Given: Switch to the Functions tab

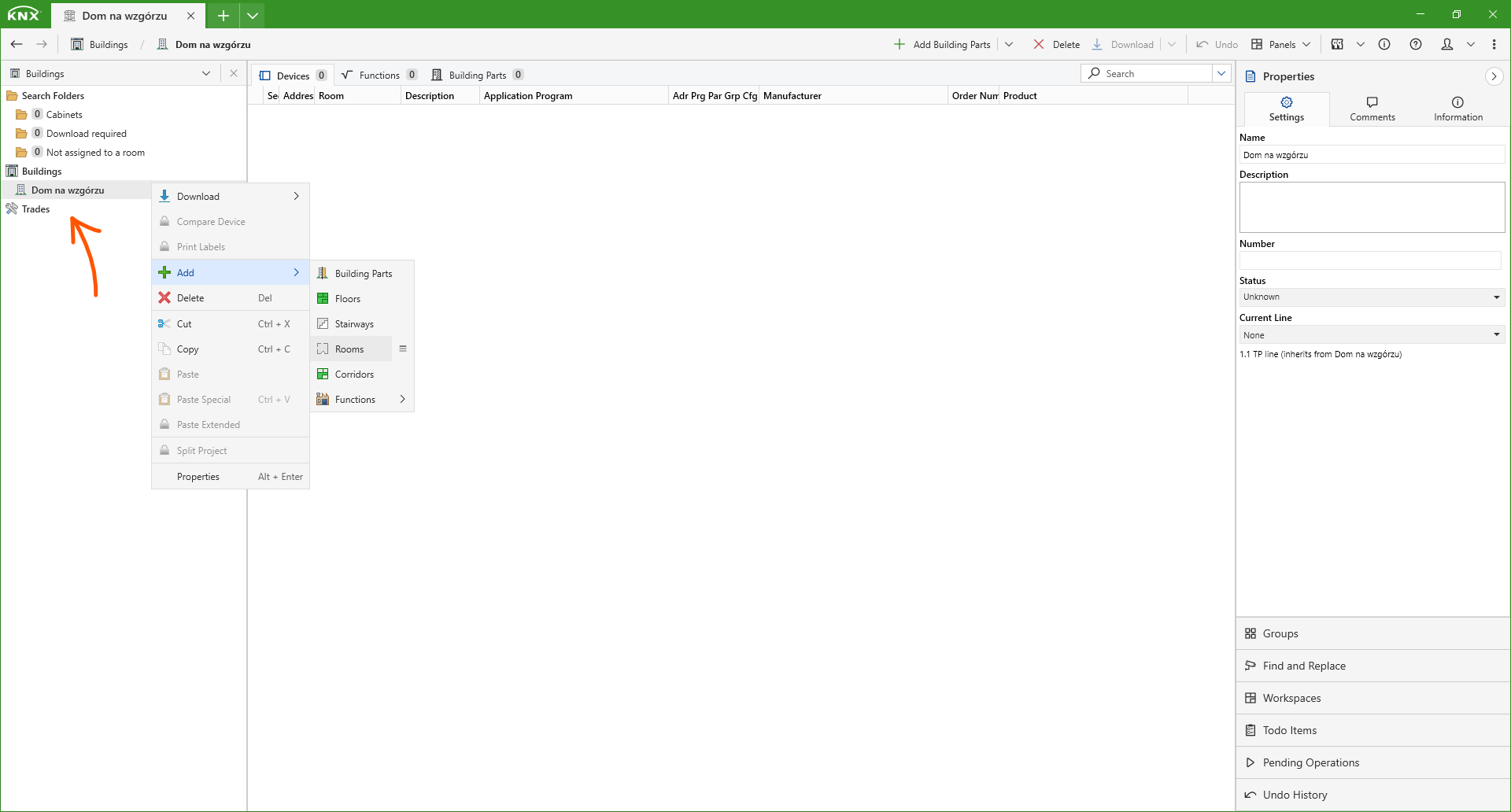Looking at the screenshot, I should (x=379, y=76).
